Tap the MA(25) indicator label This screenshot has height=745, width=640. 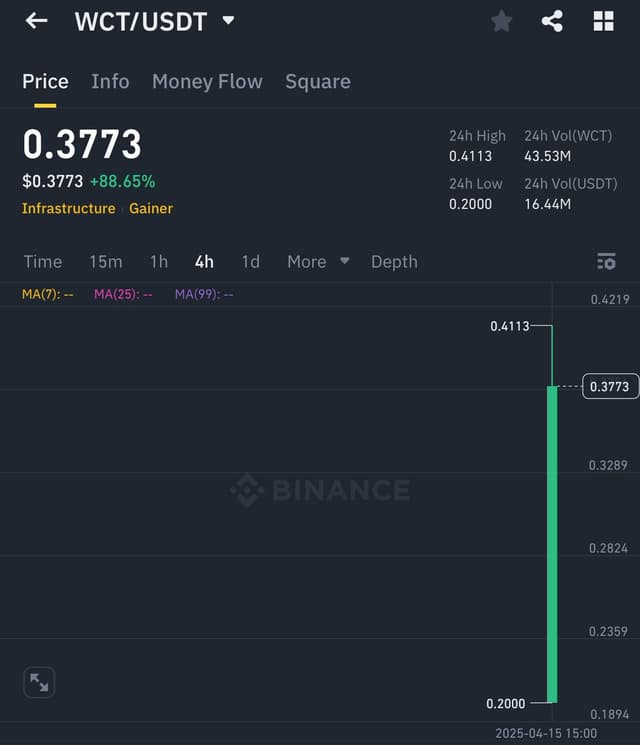[x=123, y=294]
